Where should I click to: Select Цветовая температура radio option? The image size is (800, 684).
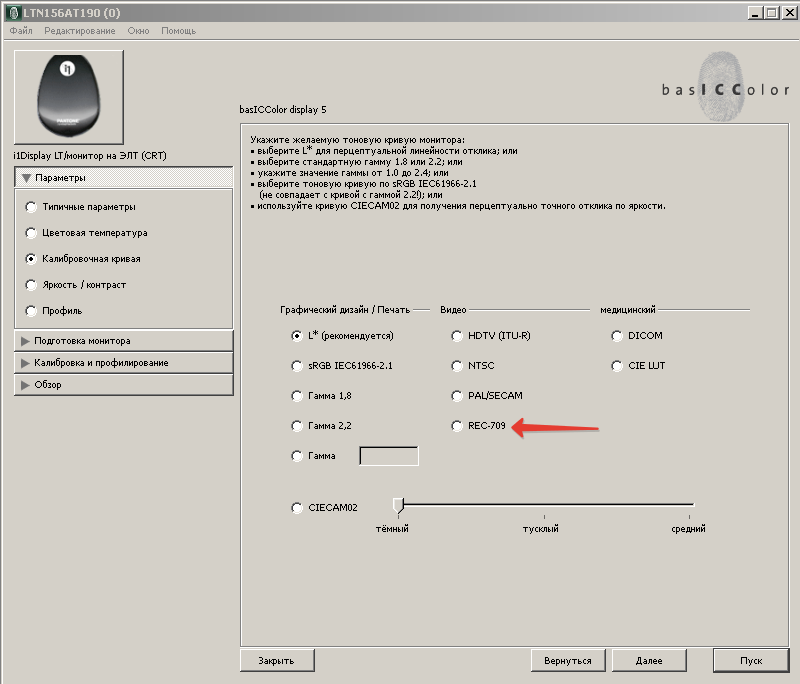click(31, 233)
